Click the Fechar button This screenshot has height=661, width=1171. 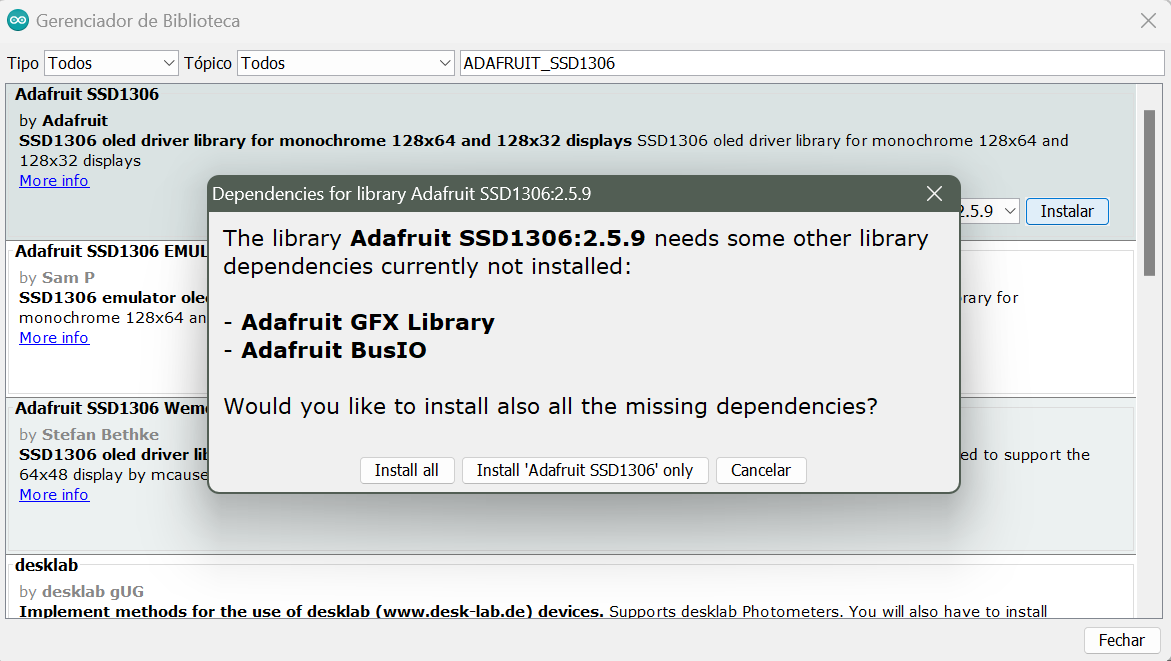[x=1121, y=641]
